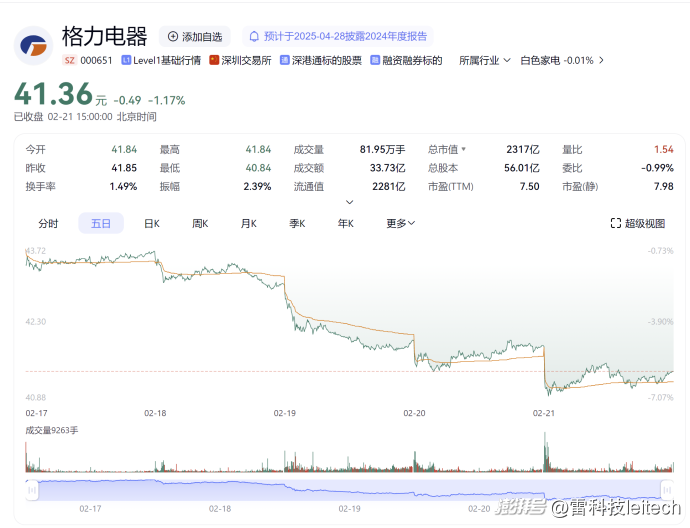Viewport: 690px width, 528px height.
Task: Click the Level1基础行情 badge icon
Action: [126, 60]
